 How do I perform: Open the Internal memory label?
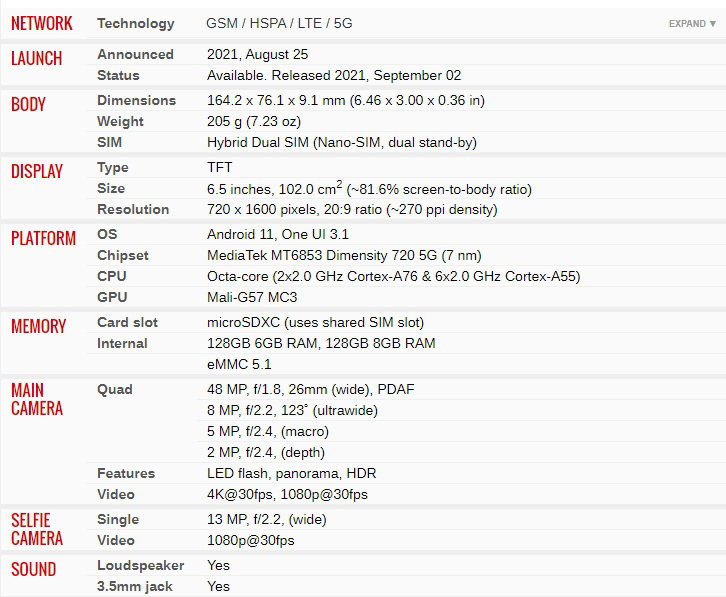click(122, 343)
